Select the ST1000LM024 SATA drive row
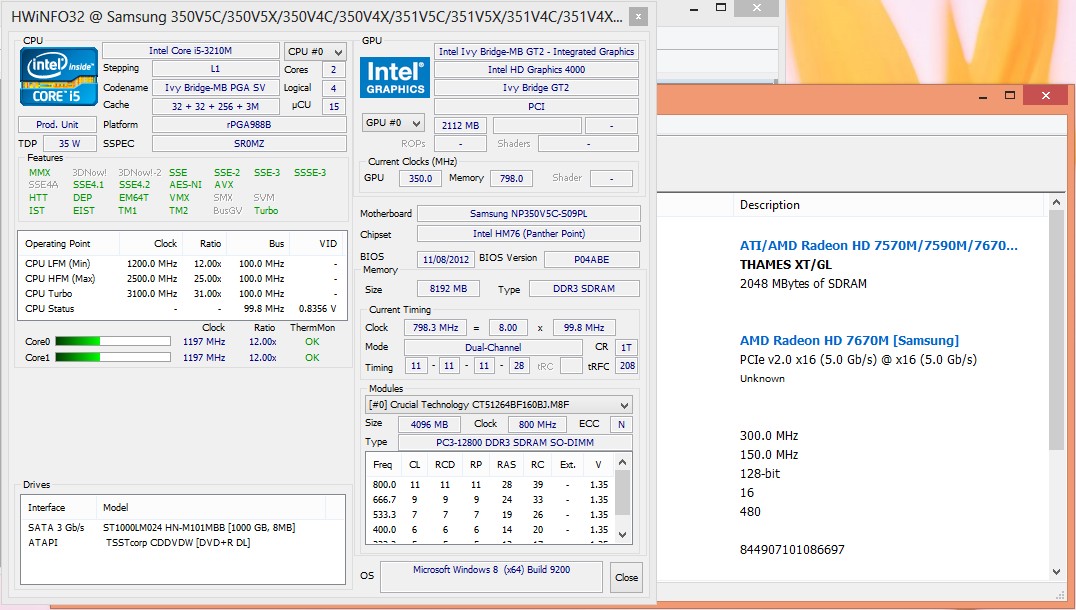Viewport: 1076px width, 610px height. [x=183, y=528]
